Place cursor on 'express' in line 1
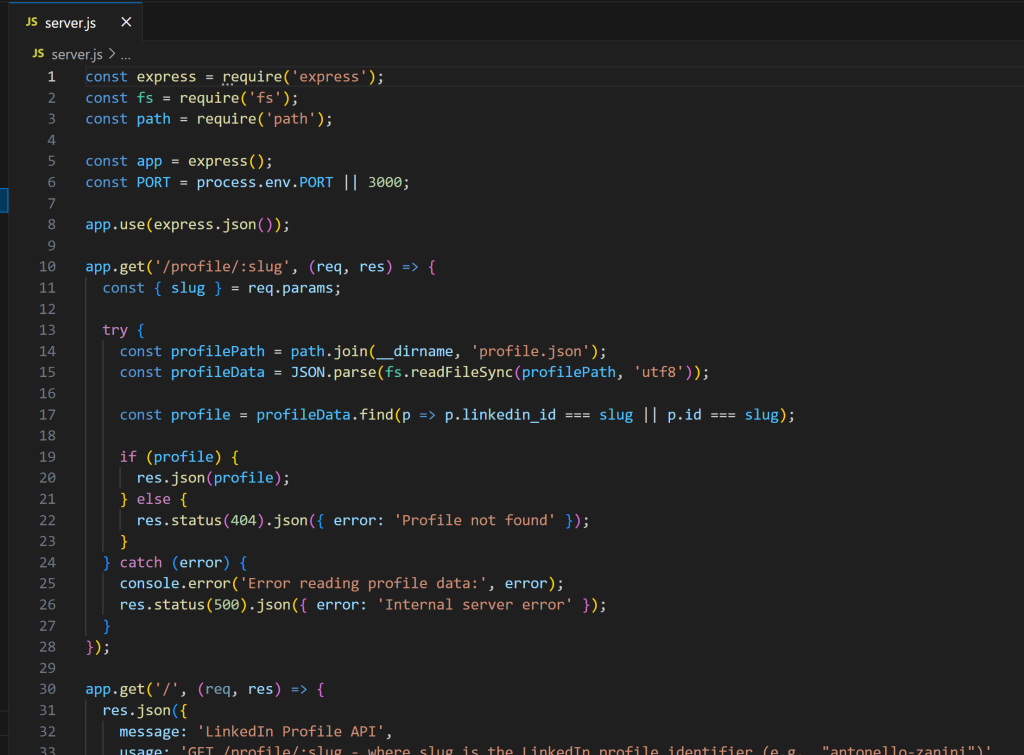 [166, 76]
